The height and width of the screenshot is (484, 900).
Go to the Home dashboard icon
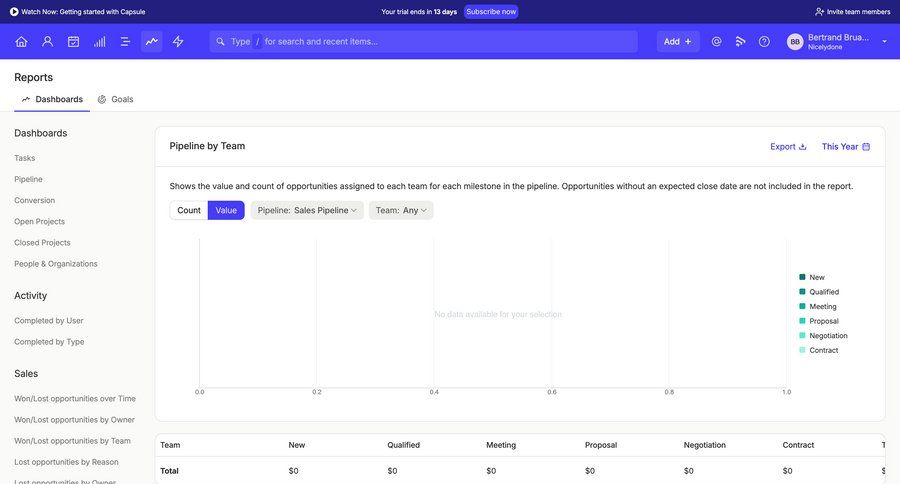click(21, 42)
